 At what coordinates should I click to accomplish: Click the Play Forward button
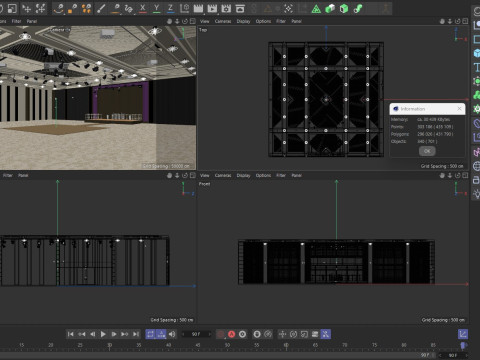tap(103, 334)
